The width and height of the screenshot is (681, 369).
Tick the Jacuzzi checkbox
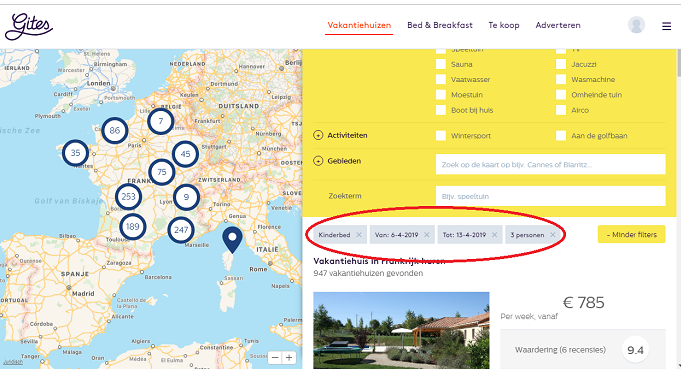coord(561,64)
